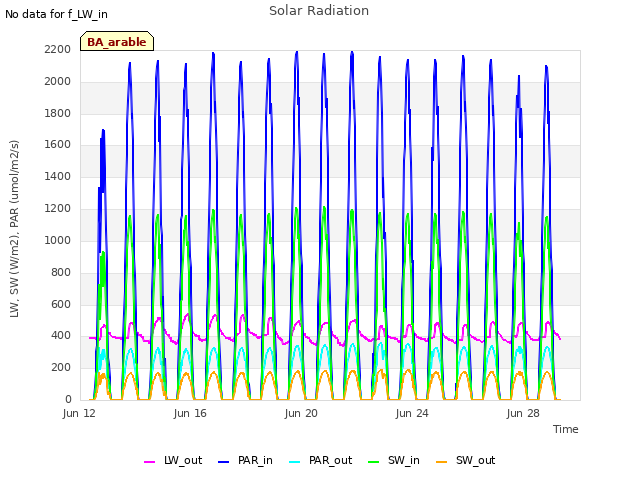Click the 1400 y-axis tick label
This screenshot has height=480, width=640.
58,176
